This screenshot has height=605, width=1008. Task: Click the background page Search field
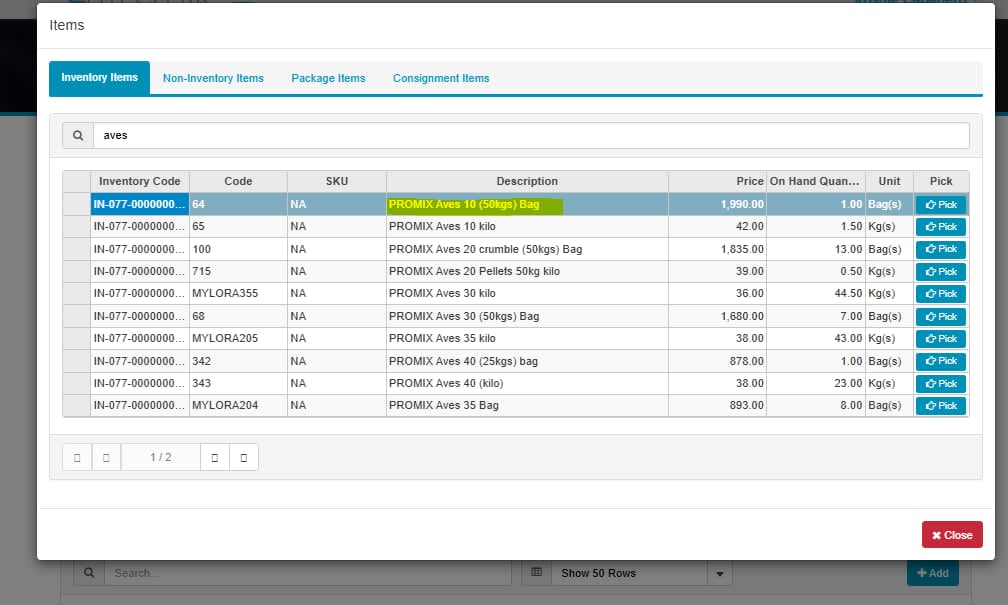pos(308,573)
